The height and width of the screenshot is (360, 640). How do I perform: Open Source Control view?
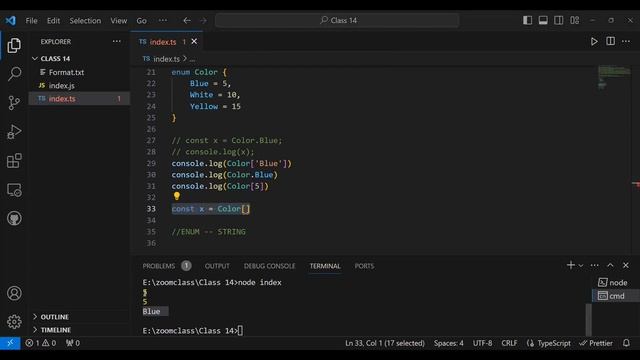tap(14, 102)
